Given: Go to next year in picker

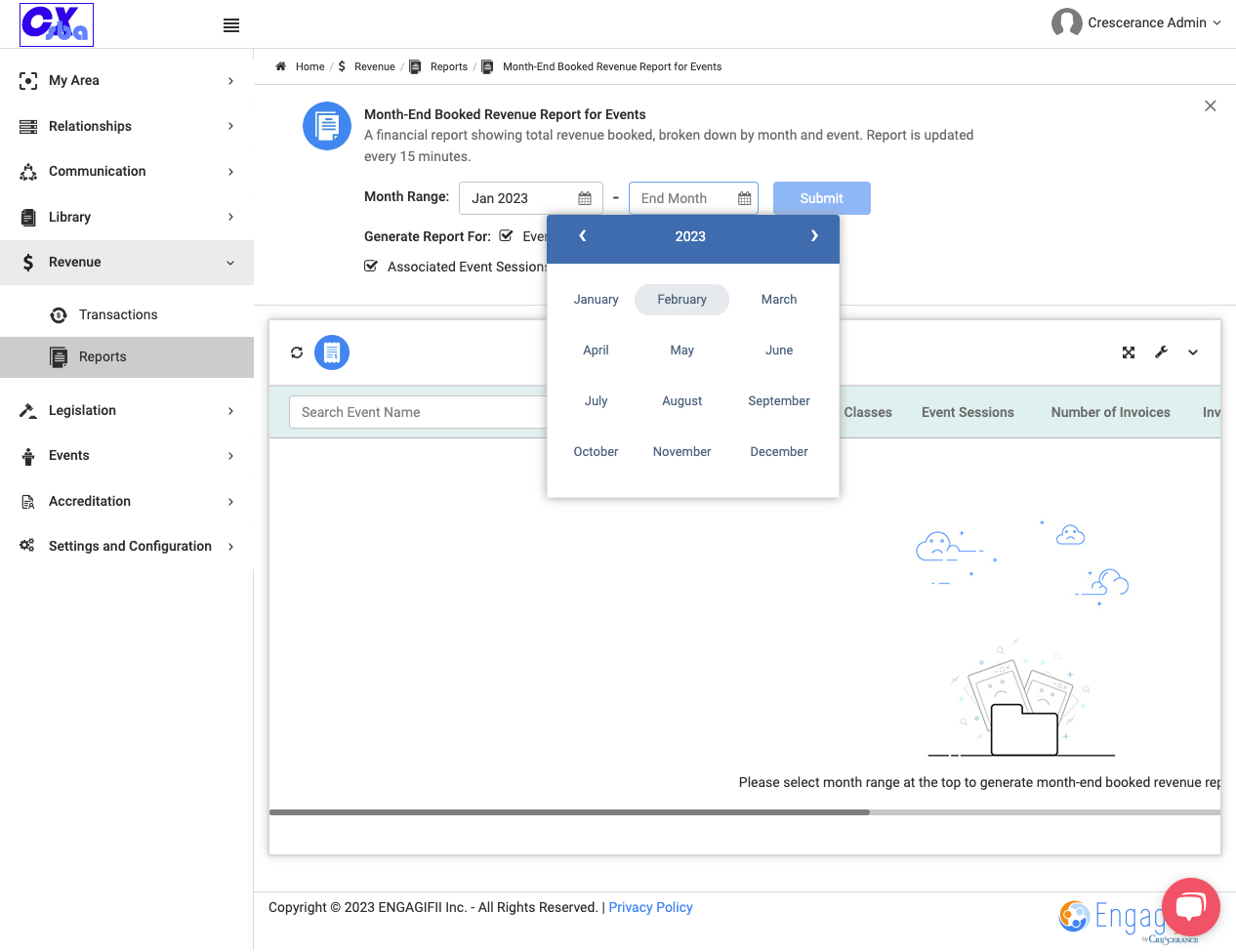Looking at the screenshot, I should point(814,235).
